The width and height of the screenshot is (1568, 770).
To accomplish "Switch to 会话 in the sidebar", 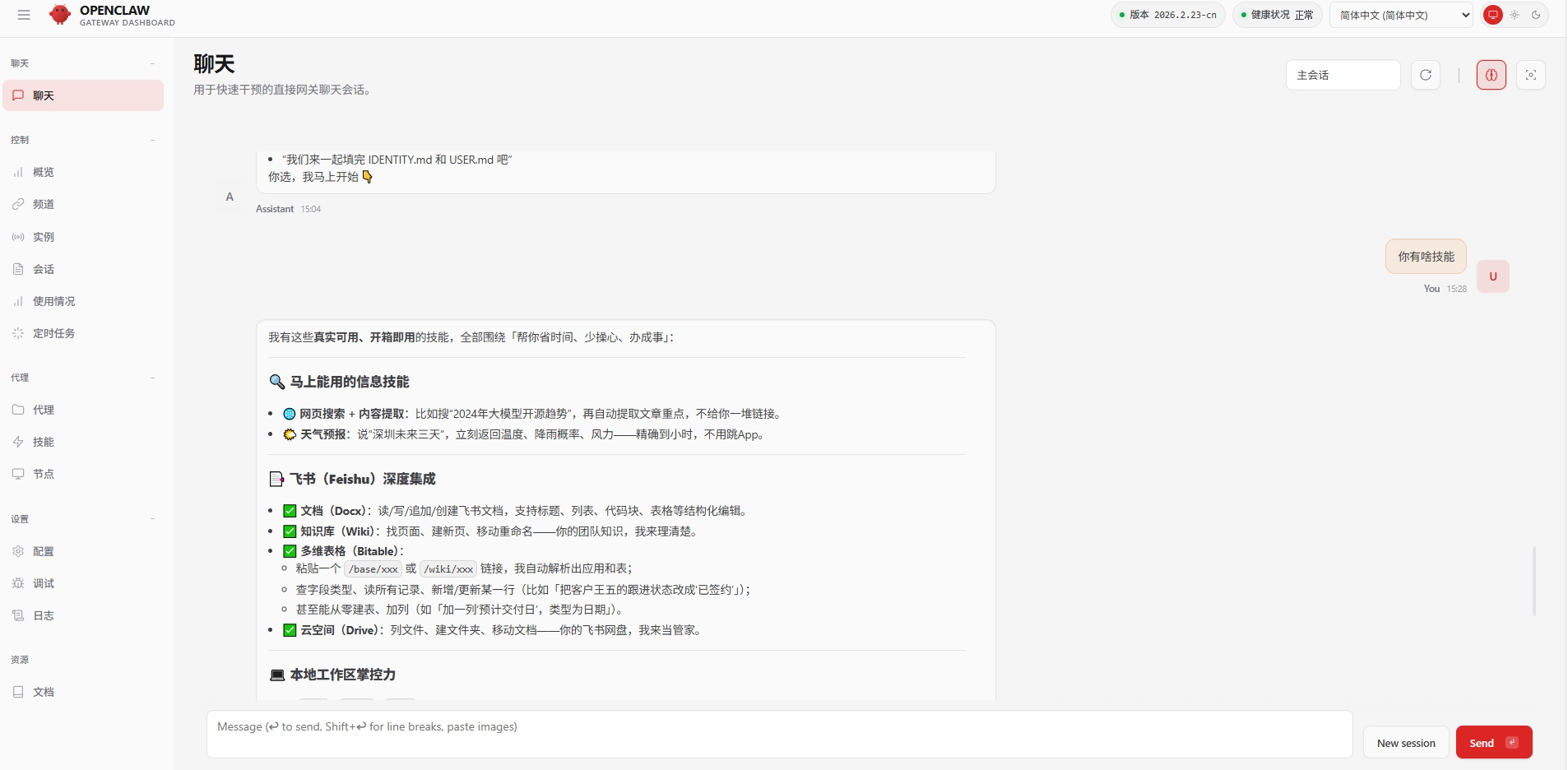I will click(19, 269).
